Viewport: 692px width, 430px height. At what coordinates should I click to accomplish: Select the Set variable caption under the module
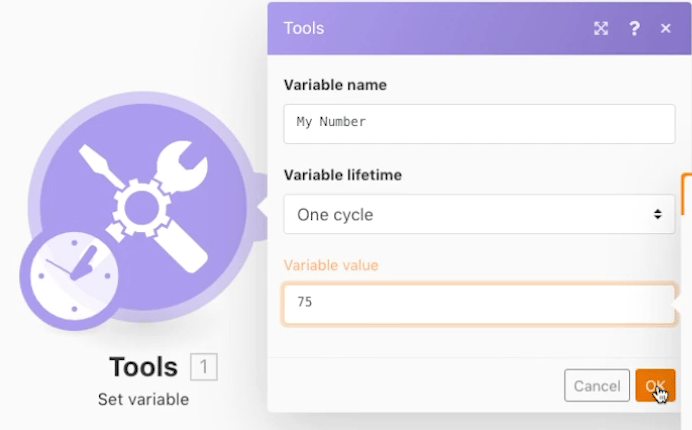[x=143, y=400]
